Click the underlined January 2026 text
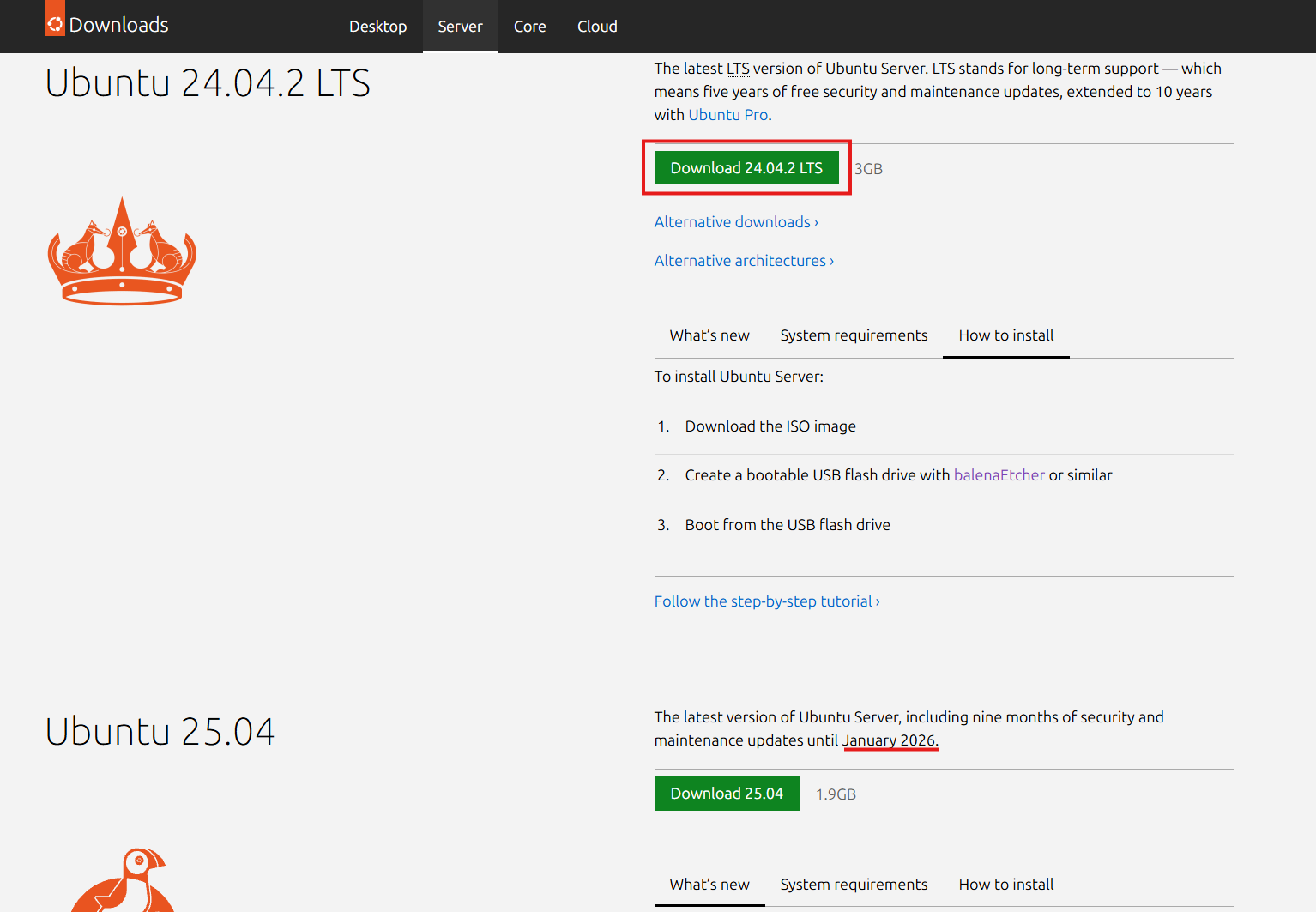 coord(889,740)
